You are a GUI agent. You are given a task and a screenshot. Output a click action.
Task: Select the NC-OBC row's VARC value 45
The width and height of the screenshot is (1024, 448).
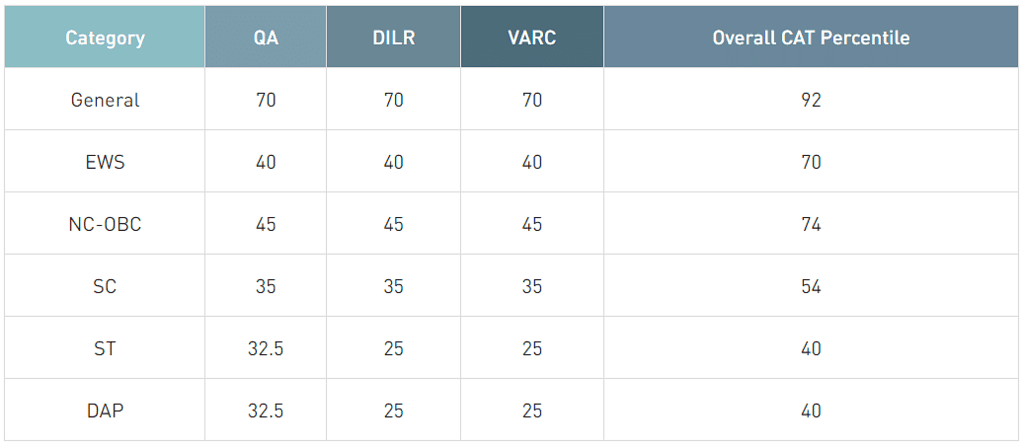click(x=531, y=224)
